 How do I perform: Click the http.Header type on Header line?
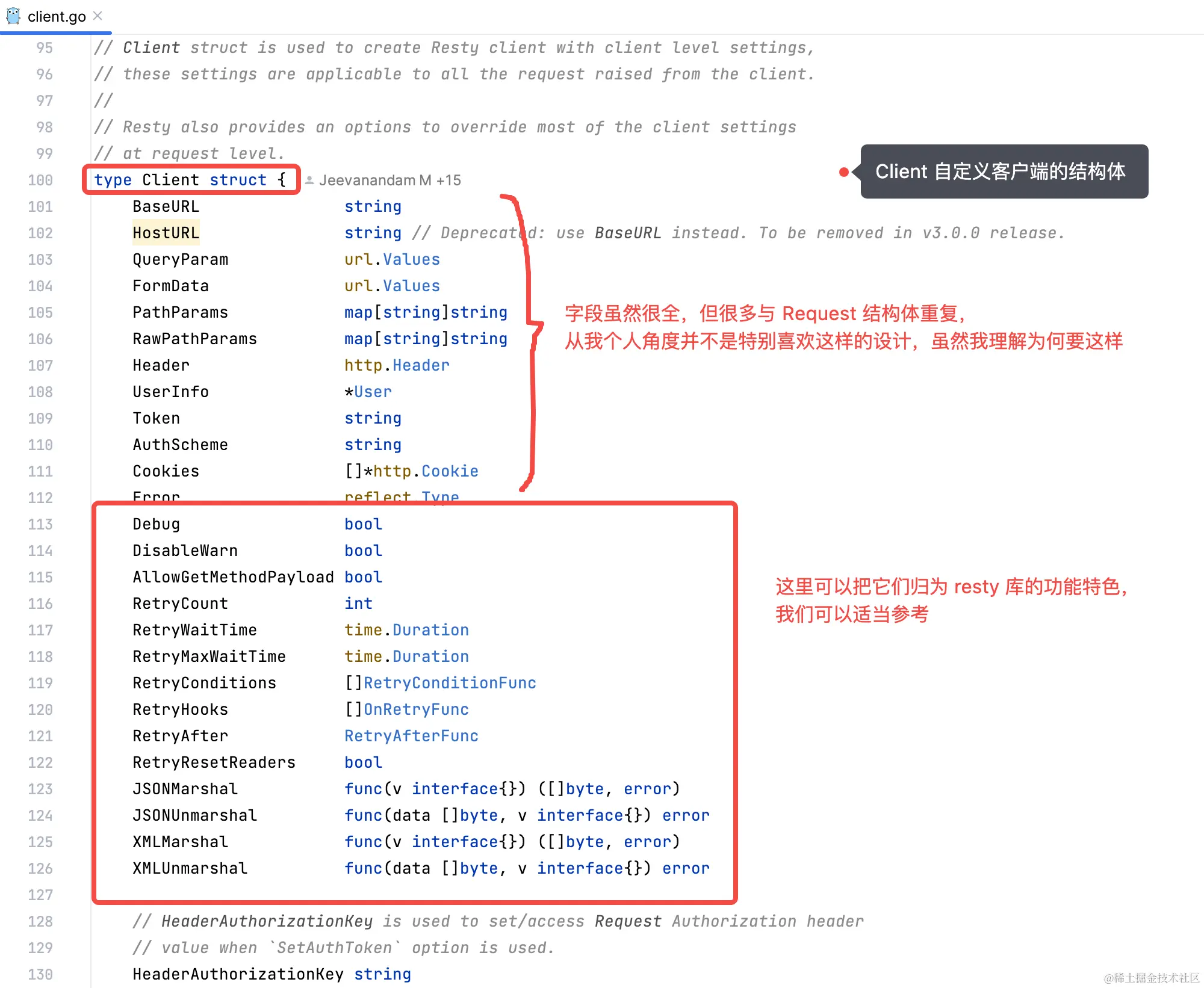coord(397,365)
